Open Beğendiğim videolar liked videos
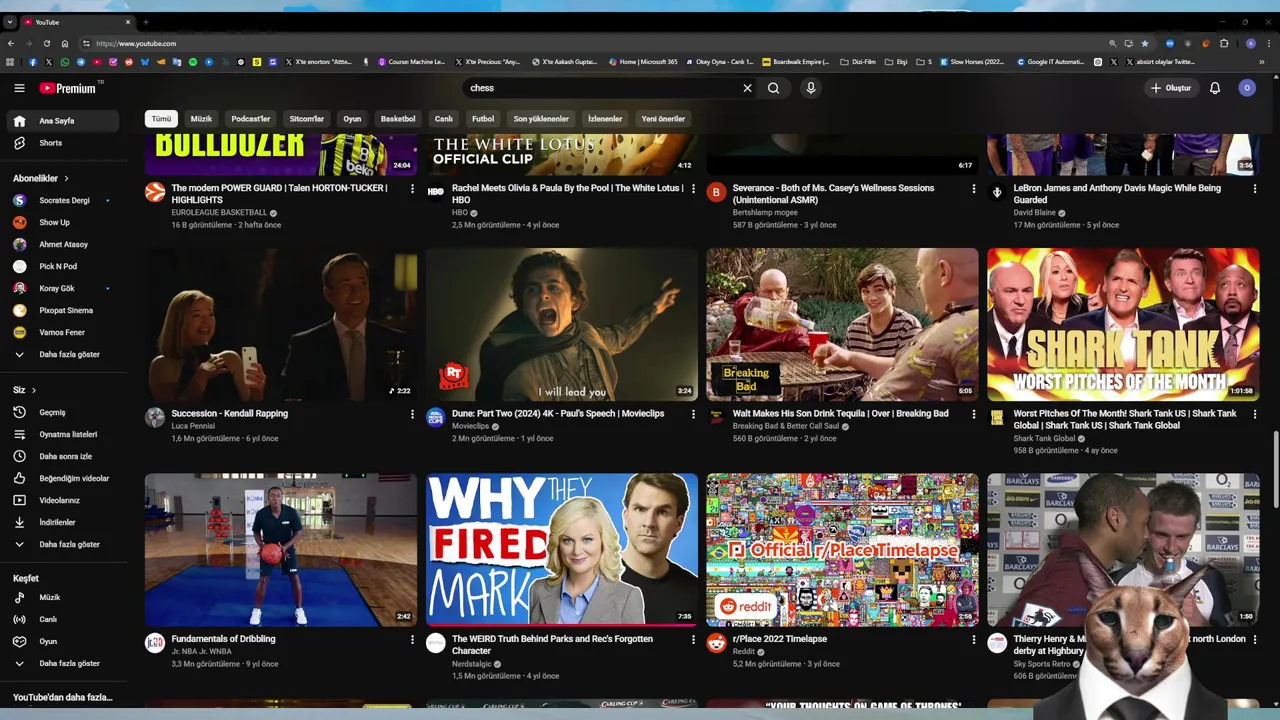 coord(64,478)
